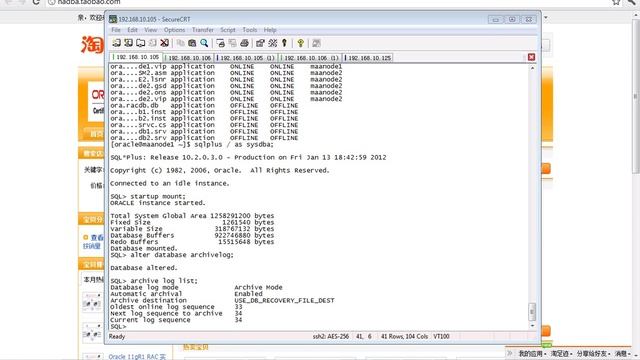Click the Paste clipboard icon

pos(192,43)
